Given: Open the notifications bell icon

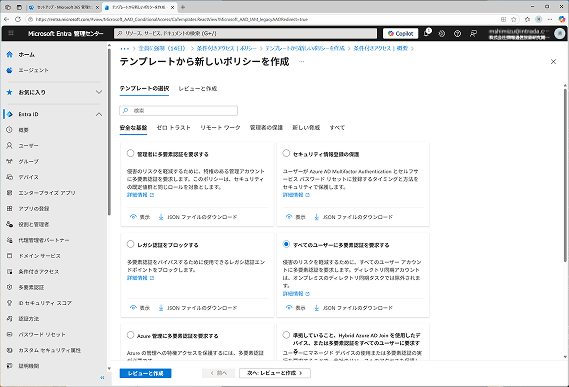Looking at the screenshot, I should click(x=427, y=33).
